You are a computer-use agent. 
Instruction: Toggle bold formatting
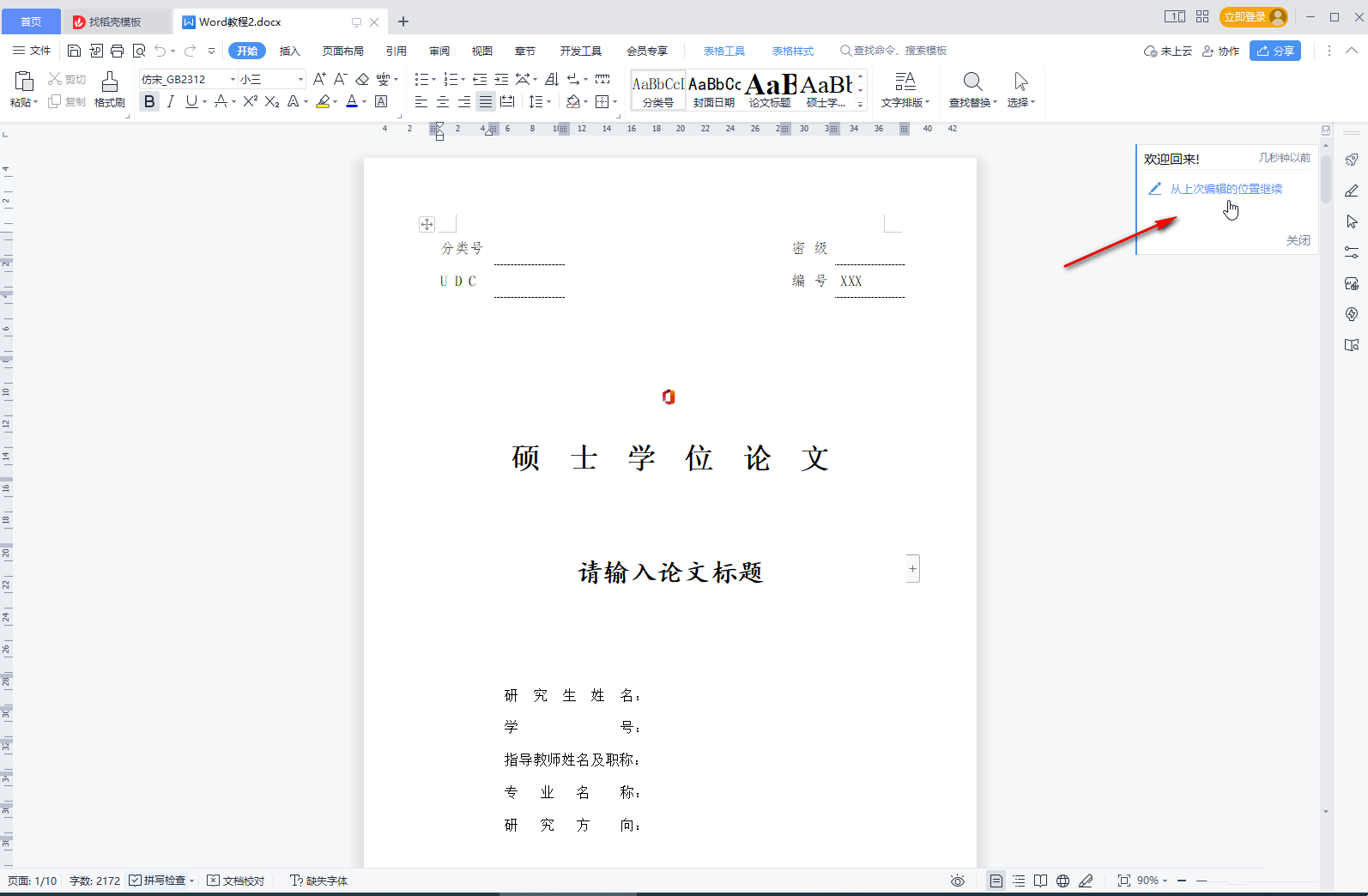pos(149,101)
